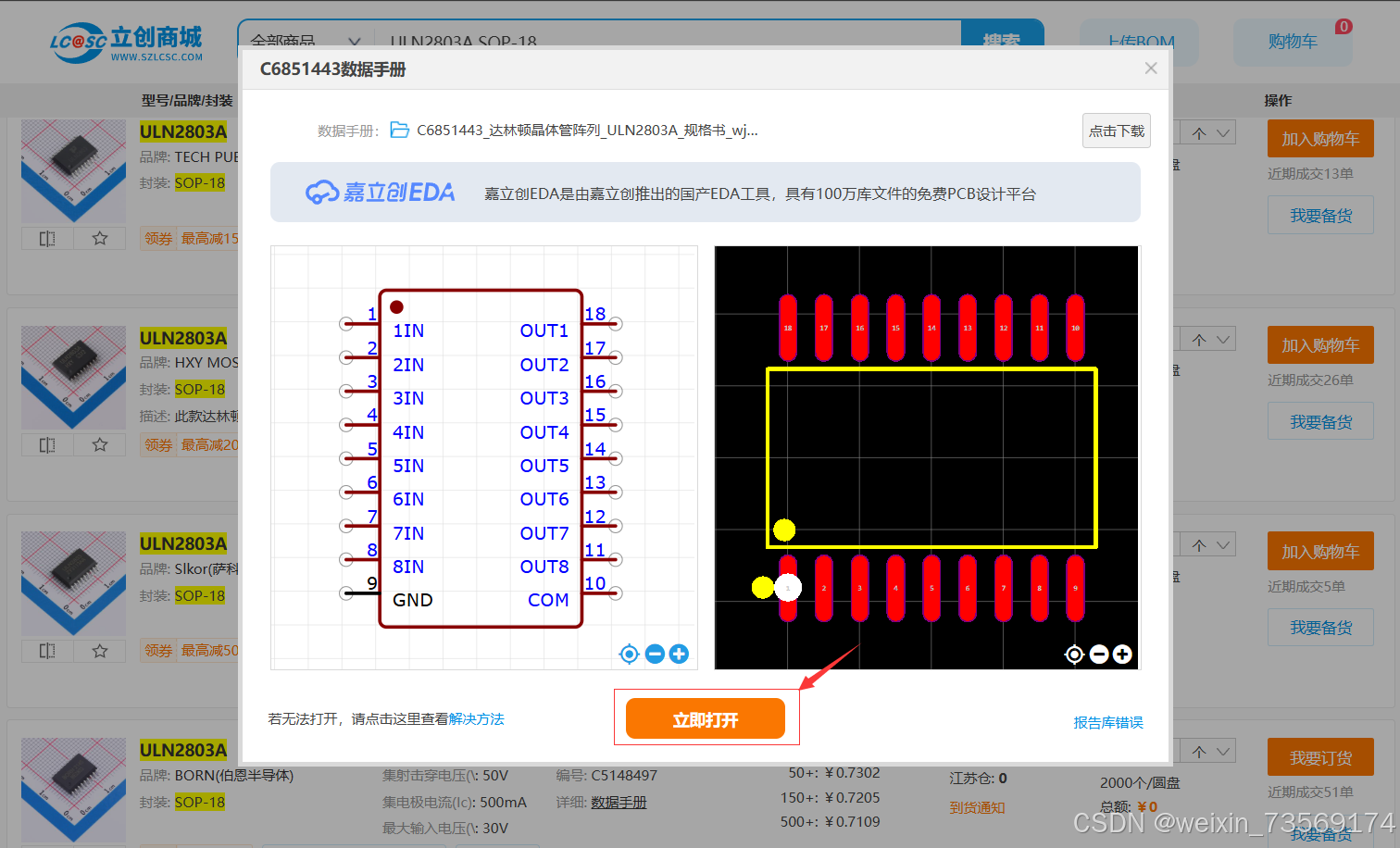Image resolution: width=1400 pixels, height=848 pixels.
Task: Open the TECH PUBLIC chip product thumbnail
Action: pyautogui.click(x=73, y=170)
